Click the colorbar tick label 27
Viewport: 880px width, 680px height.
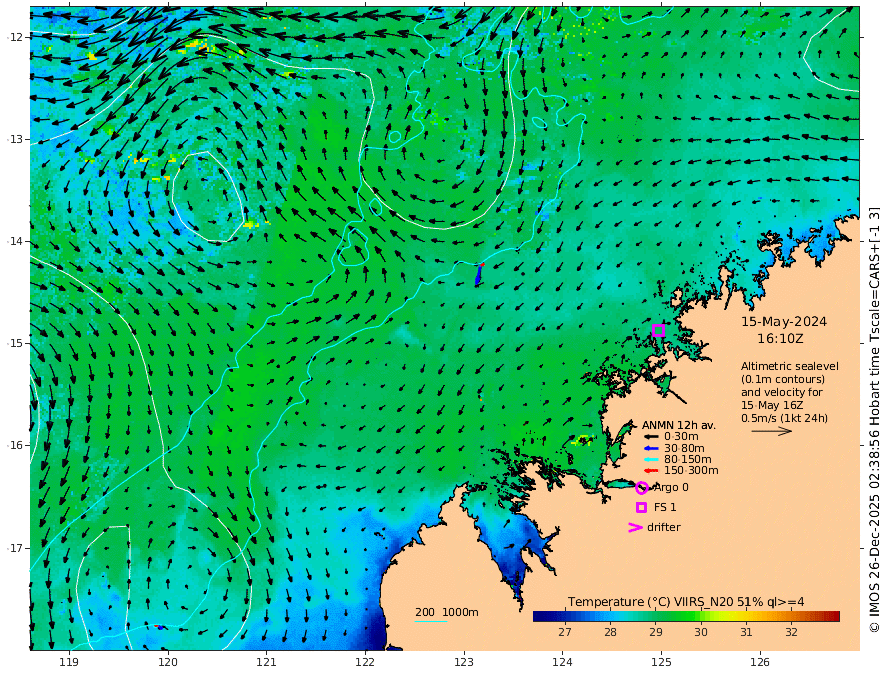coord(565,632)
